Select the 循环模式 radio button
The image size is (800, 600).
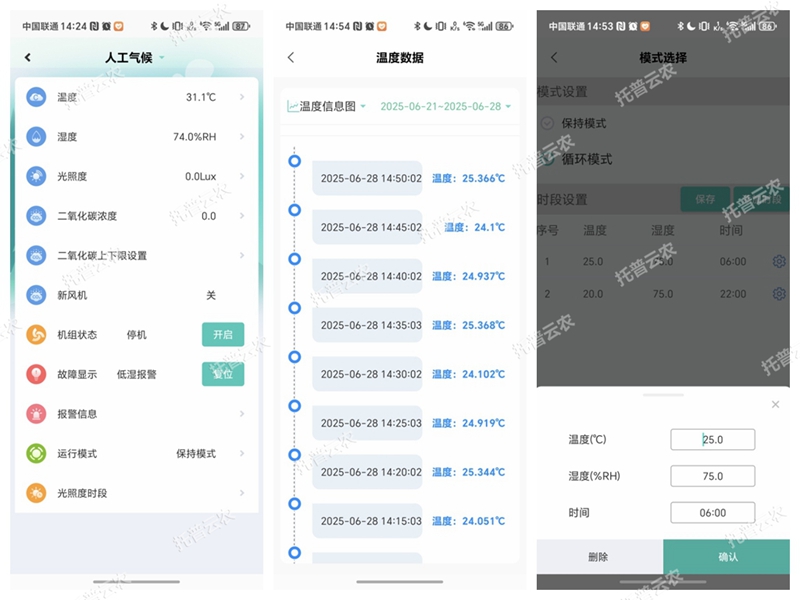point(549,158)
